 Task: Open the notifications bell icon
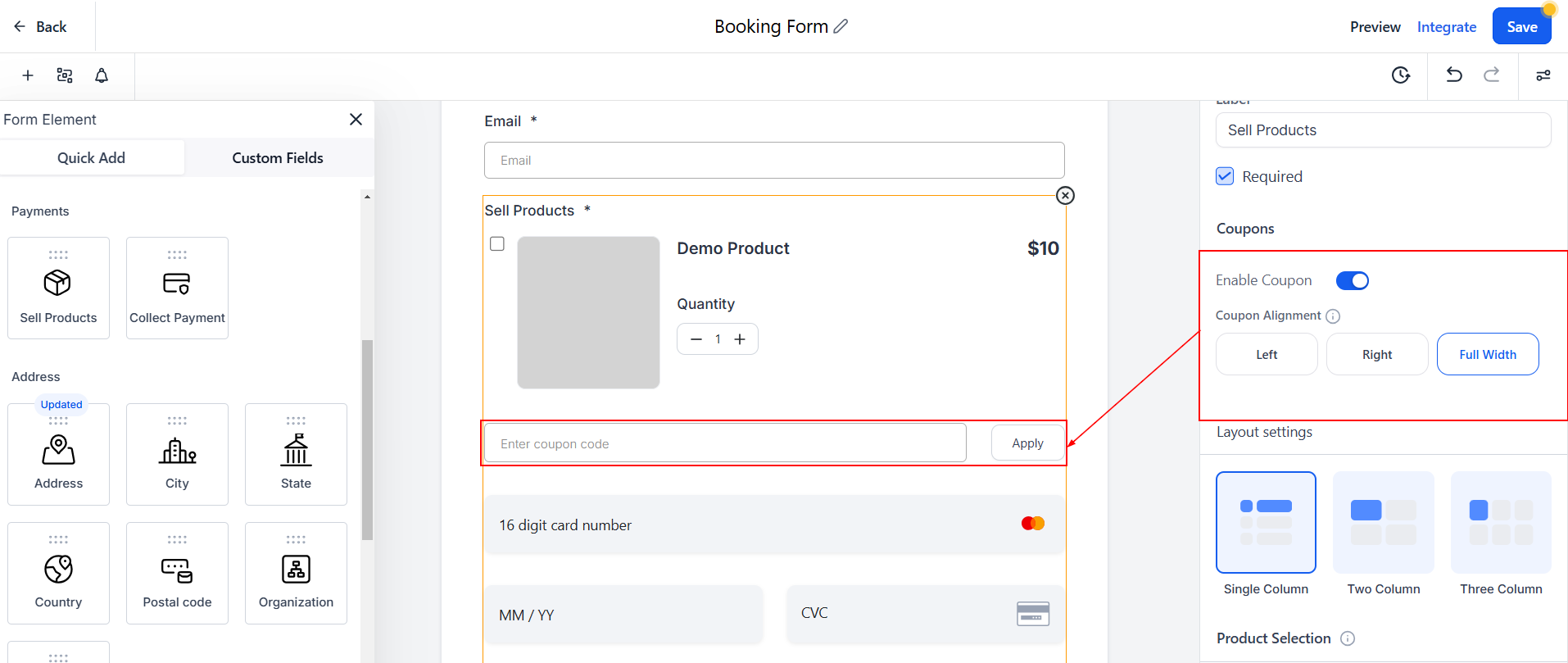pos(102,75)
